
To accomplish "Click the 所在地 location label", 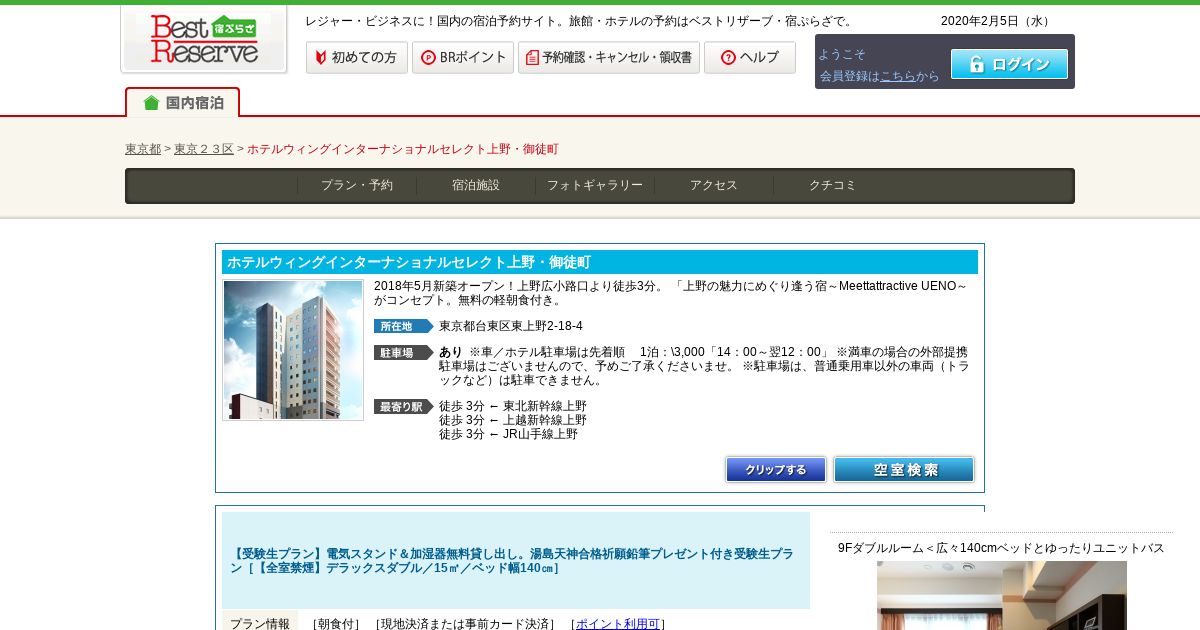I will (403, 326).
